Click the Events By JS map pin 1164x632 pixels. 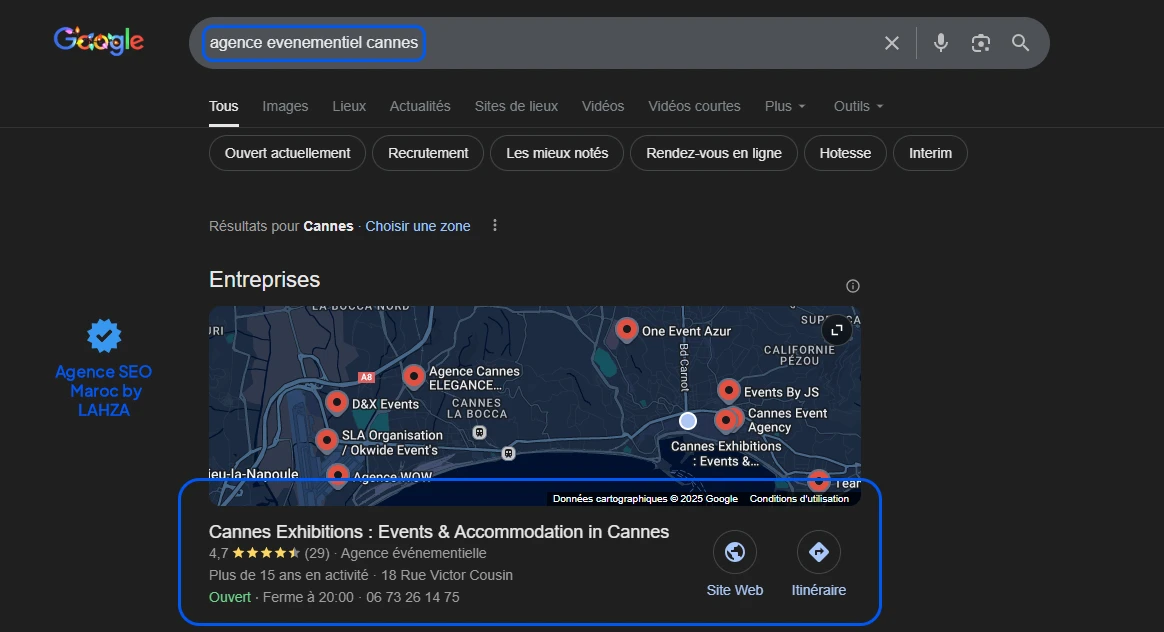pos(728,390)
